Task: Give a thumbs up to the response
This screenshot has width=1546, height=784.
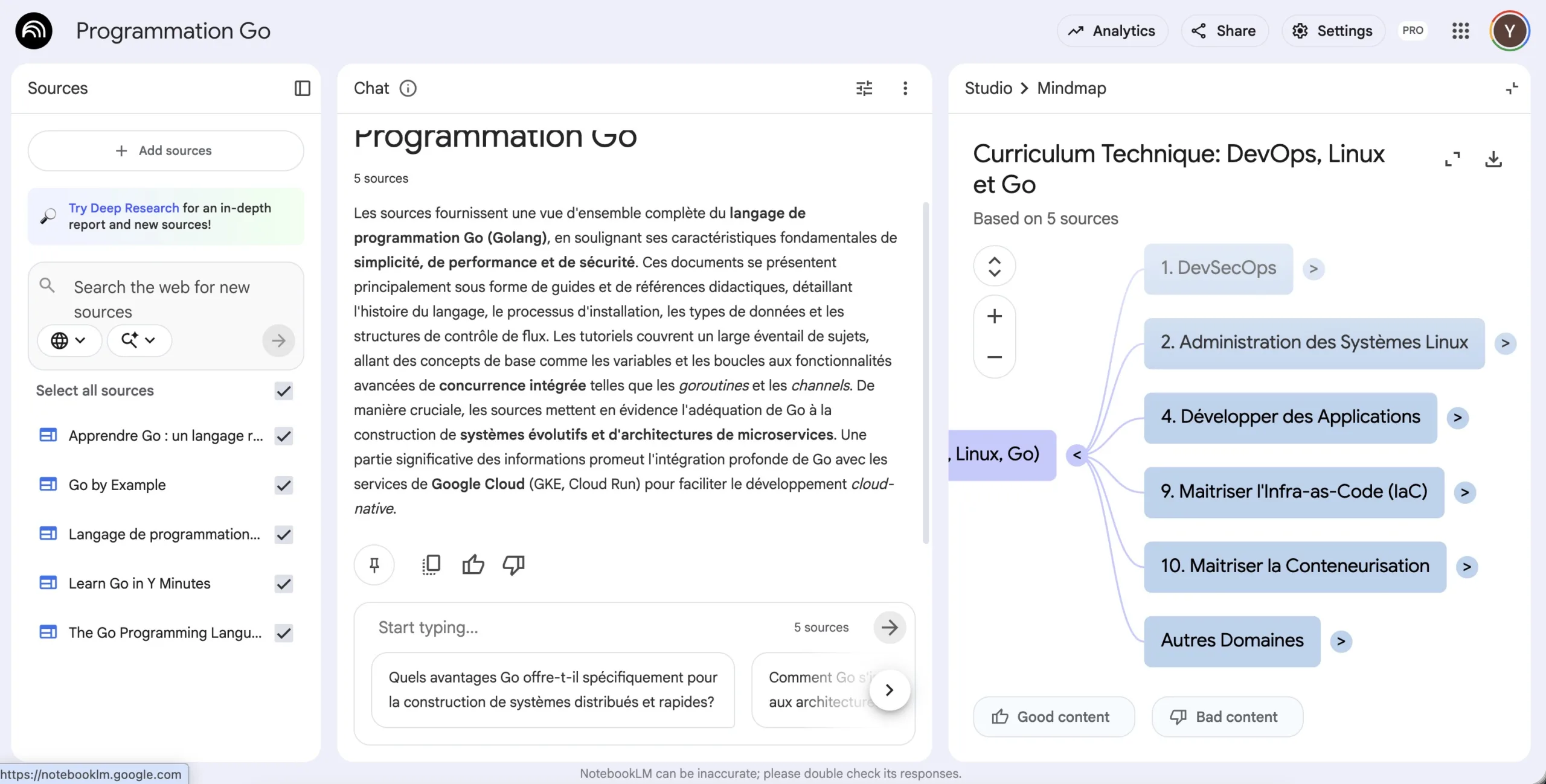Action: pyautogui.click(x=473, y=564)
